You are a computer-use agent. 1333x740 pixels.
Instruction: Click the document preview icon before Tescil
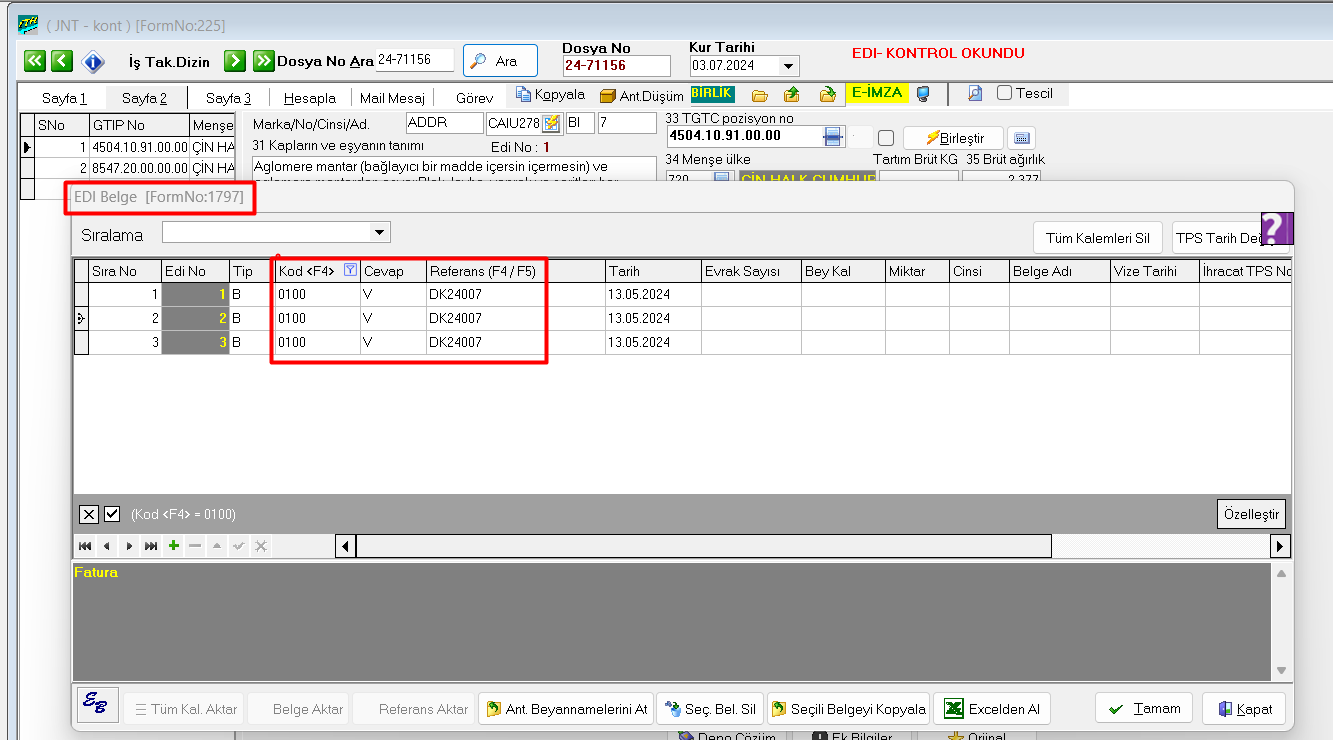(x=975, y=94)
